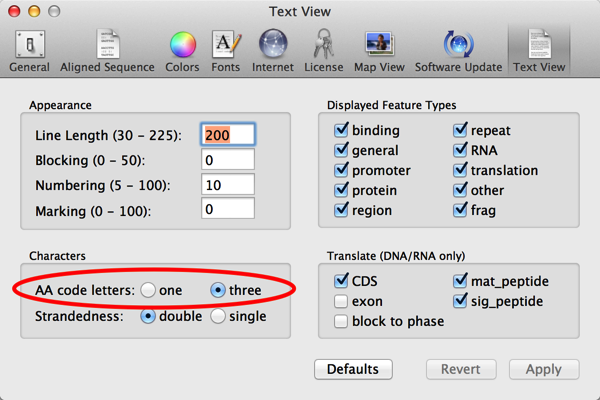Viewport: 600px width, 400px height.
Task: Open the General preferences pane
Action: 29,51
